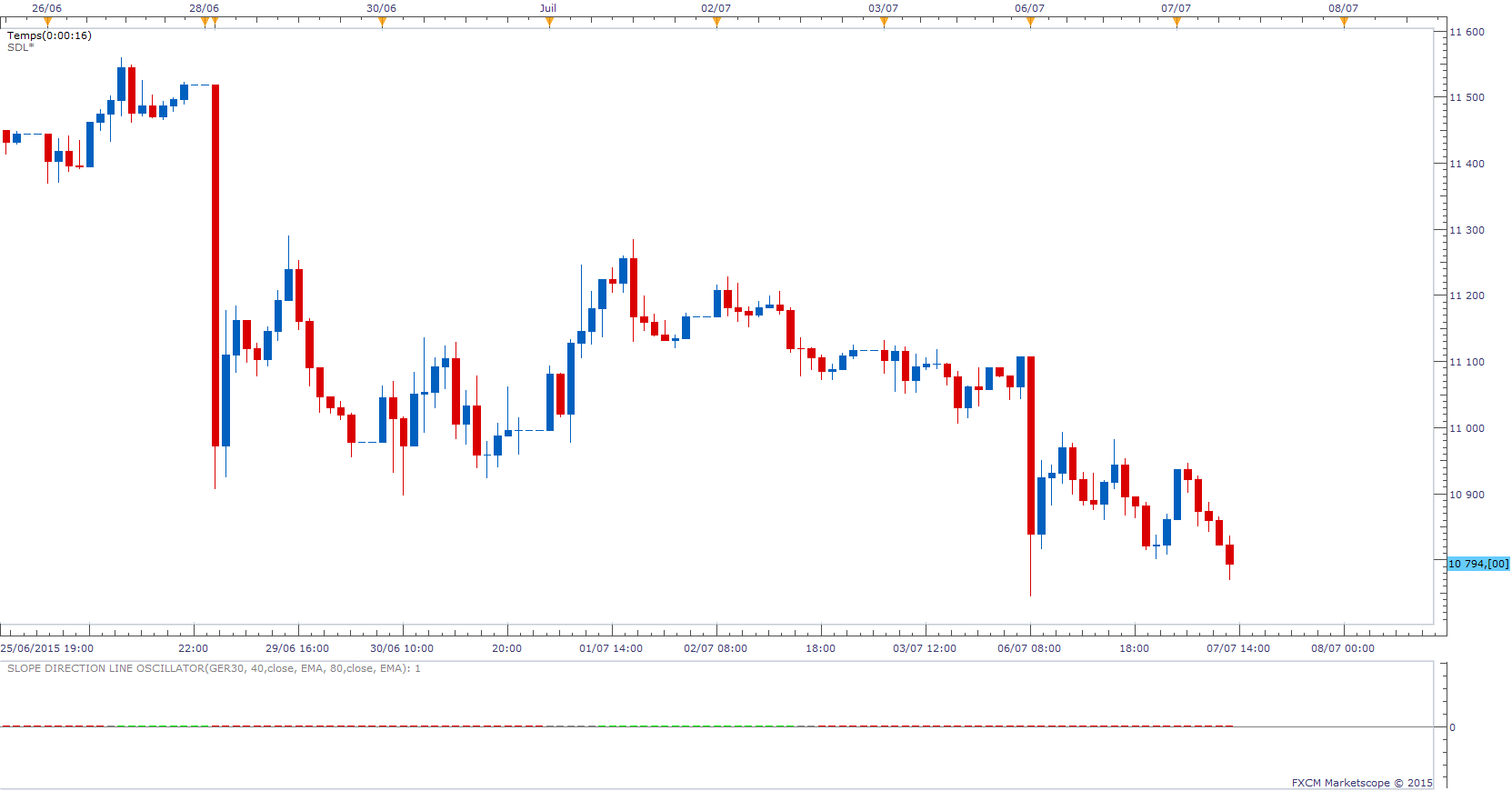Select the 10 900 price level label
This screenshot has width=1512, height=791.
coord(1467,495)
